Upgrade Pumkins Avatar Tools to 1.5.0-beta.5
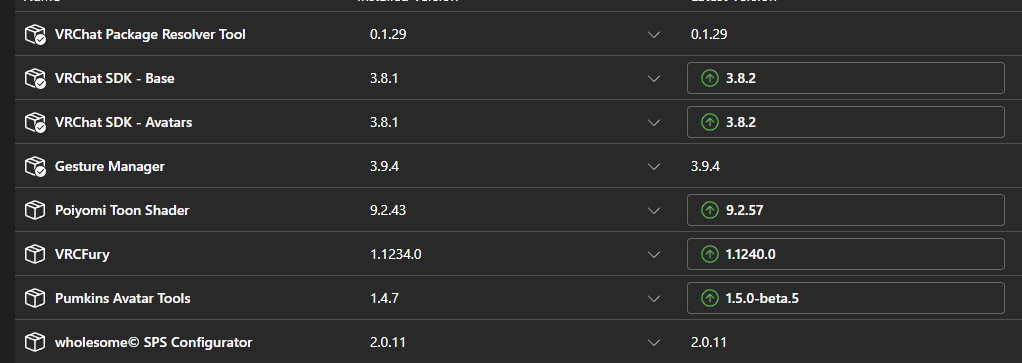This screenshot has width=1022, height=363. click(x=845, y=298)
